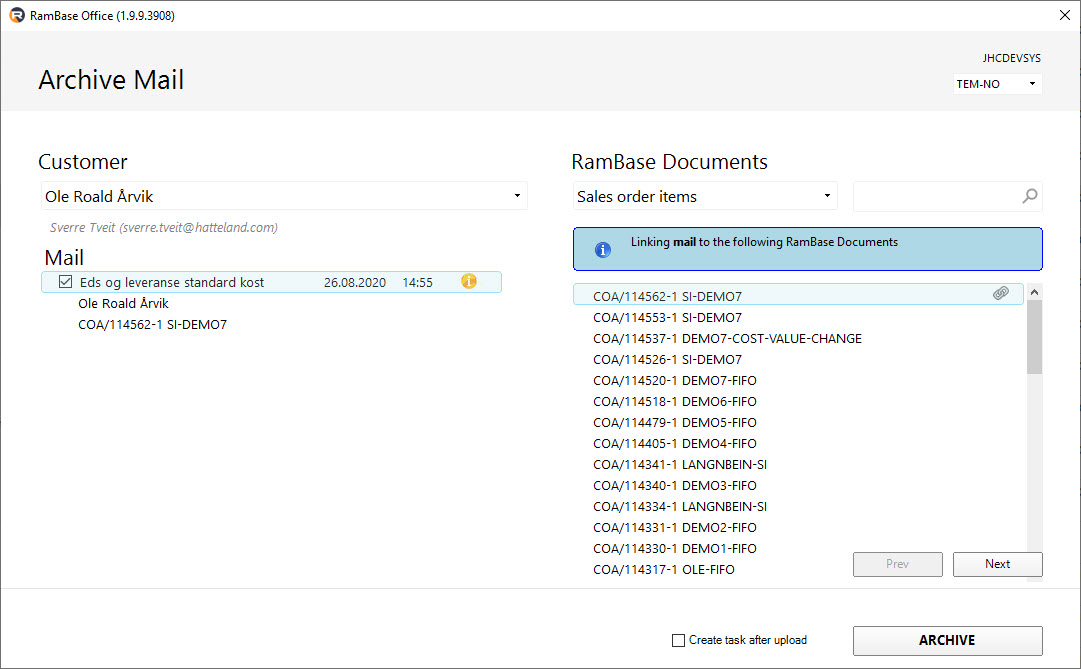Click the orange info icon on the mail row
Screen dimensions: 1081x669
(x=469, y=281)
